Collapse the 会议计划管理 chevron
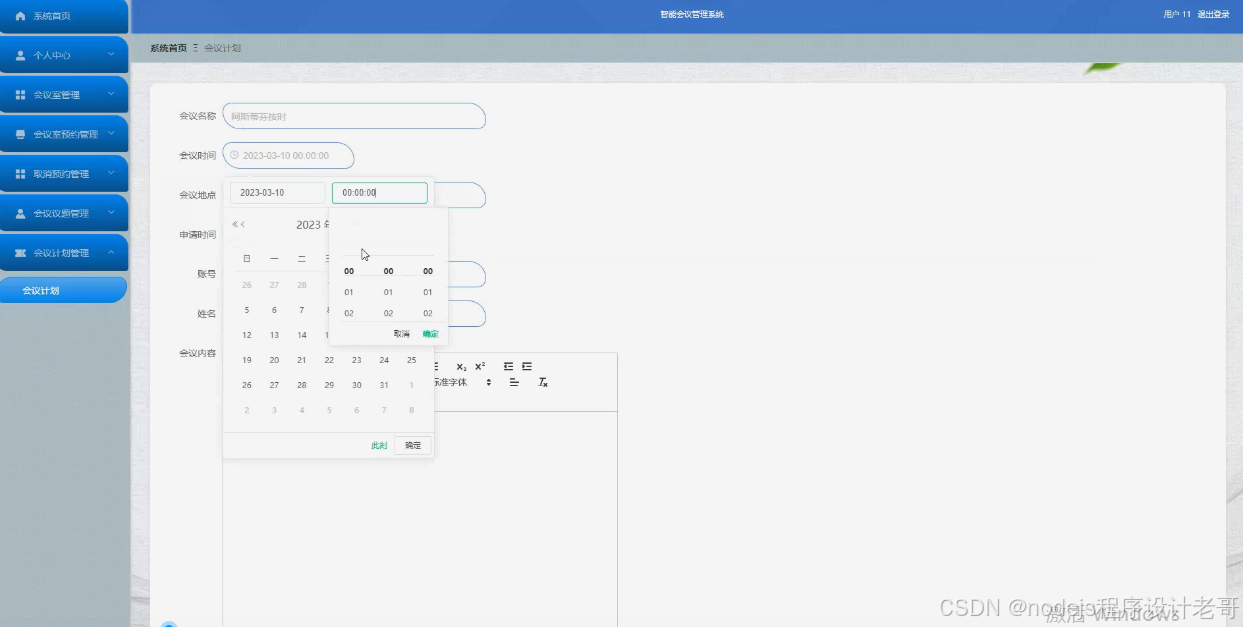1243x627 pixels. point(111,252)
